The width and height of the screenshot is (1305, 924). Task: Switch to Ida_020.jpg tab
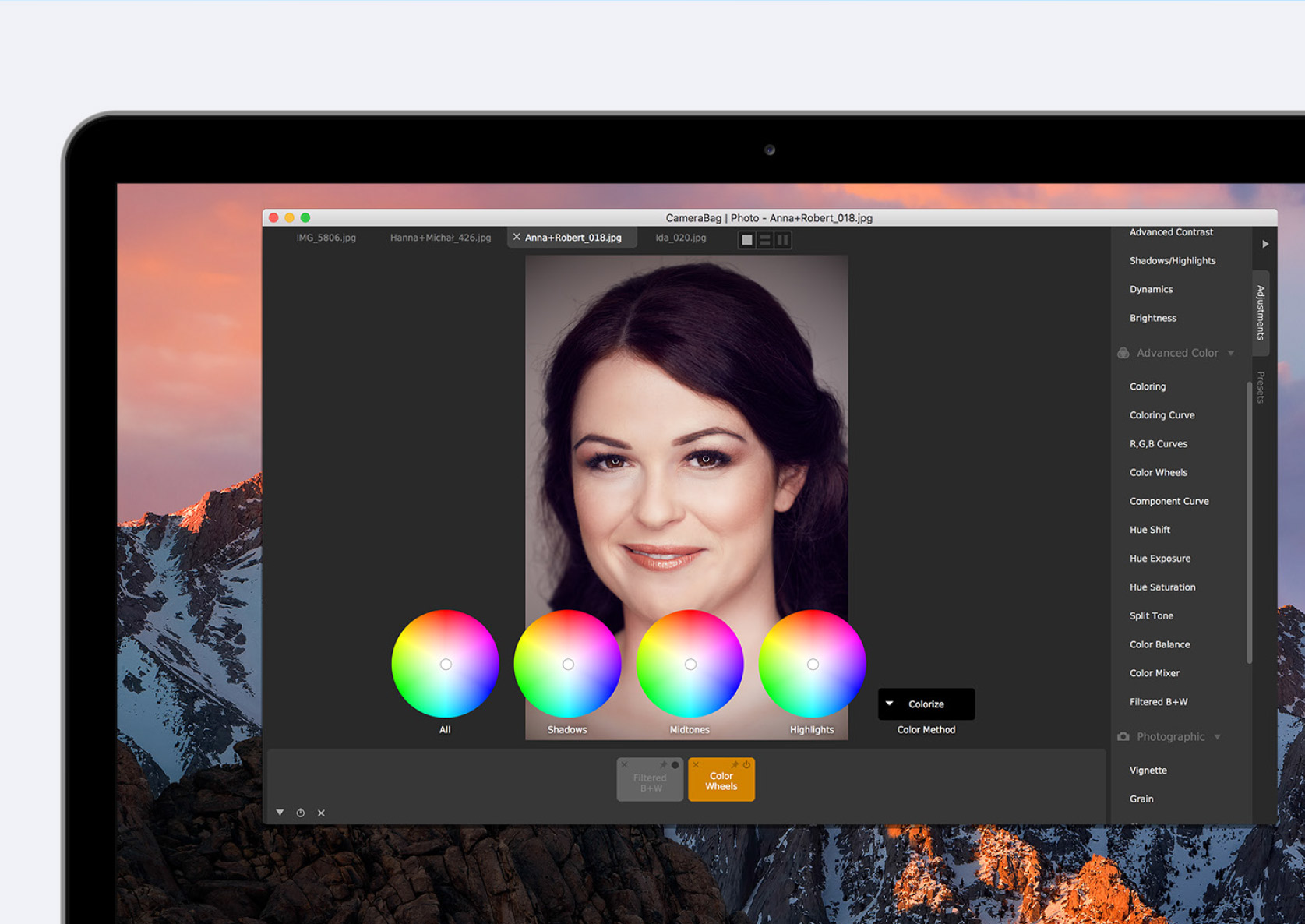(681, 238)
